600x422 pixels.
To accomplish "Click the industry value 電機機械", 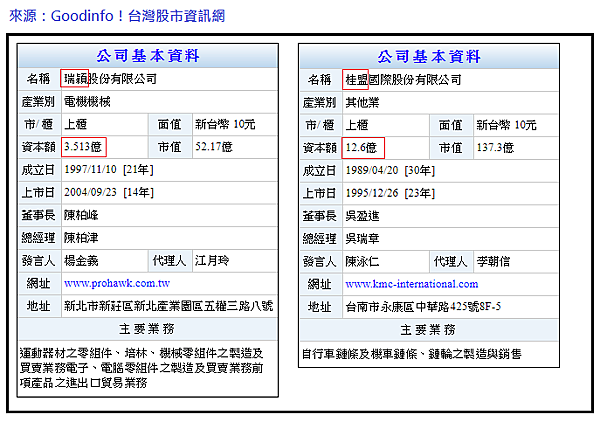I will (87, 102).
